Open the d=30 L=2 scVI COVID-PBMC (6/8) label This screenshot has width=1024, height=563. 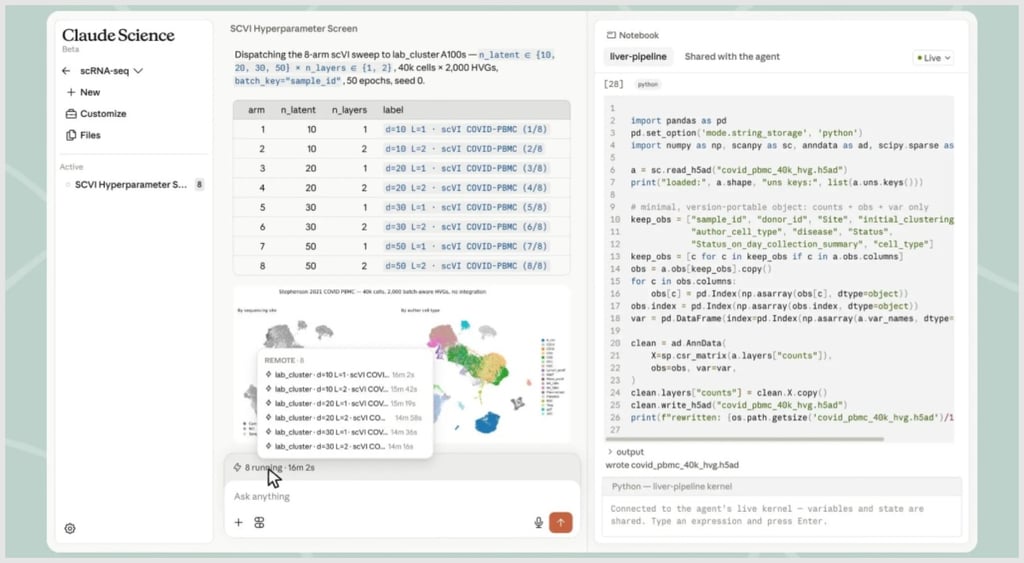466,227
